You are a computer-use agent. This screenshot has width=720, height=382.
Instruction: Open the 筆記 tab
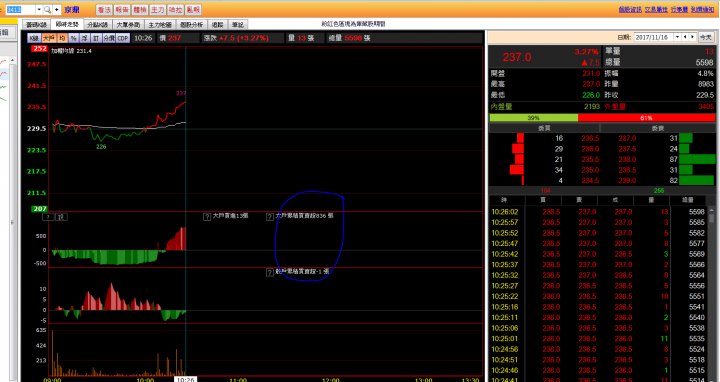[x=238, y=25]
